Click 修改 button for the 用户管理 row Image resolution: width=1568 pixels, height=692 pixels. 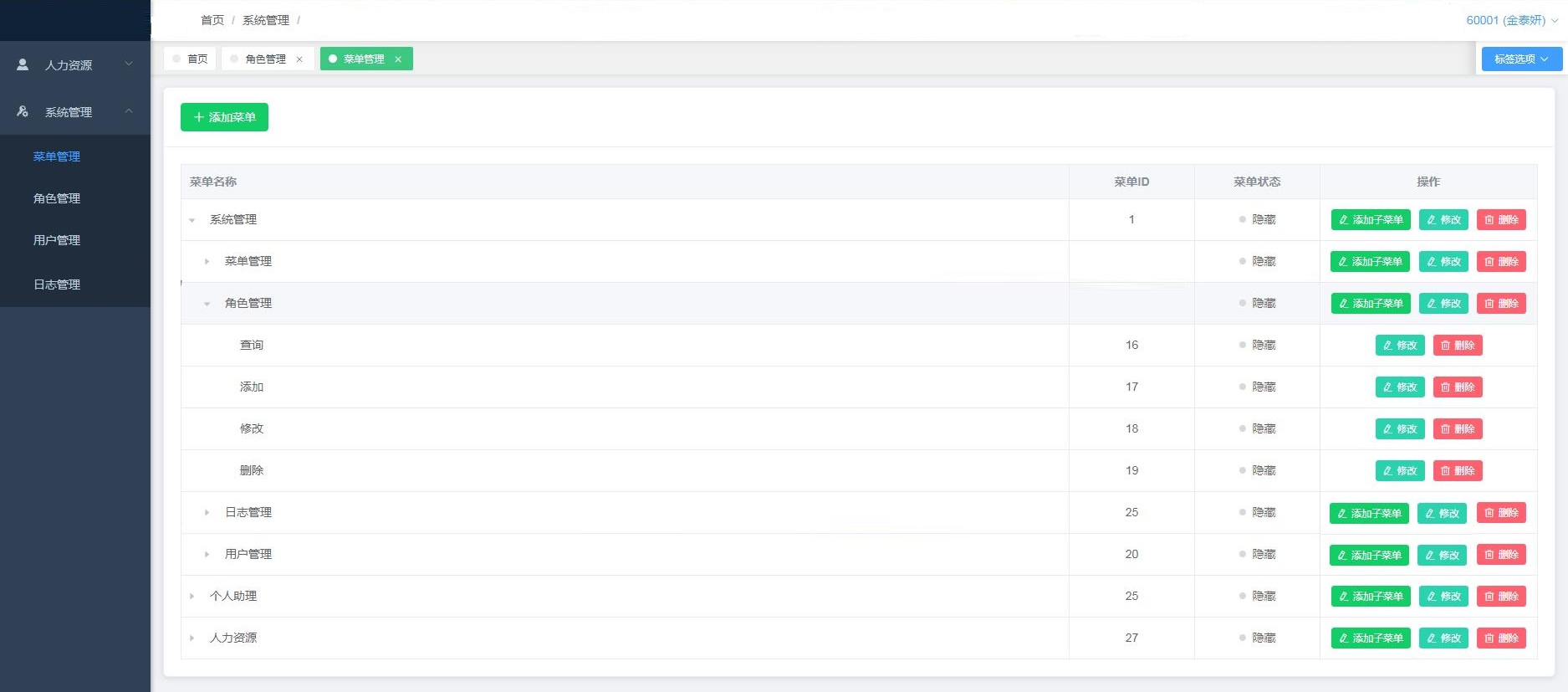tap(1442, 555)
